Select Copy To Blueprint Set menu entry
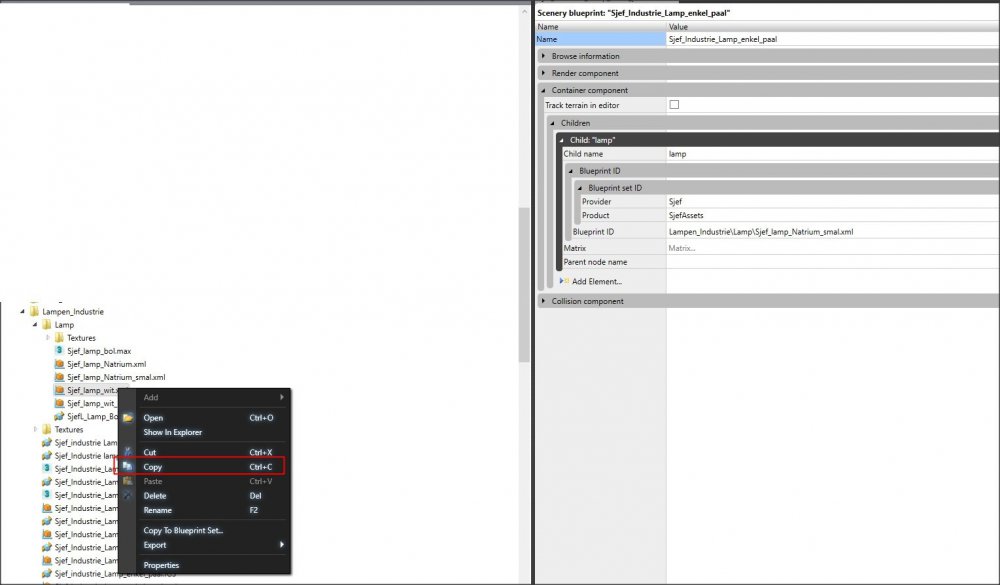This screenshot has width=1000, height=585. coord(183,530)
